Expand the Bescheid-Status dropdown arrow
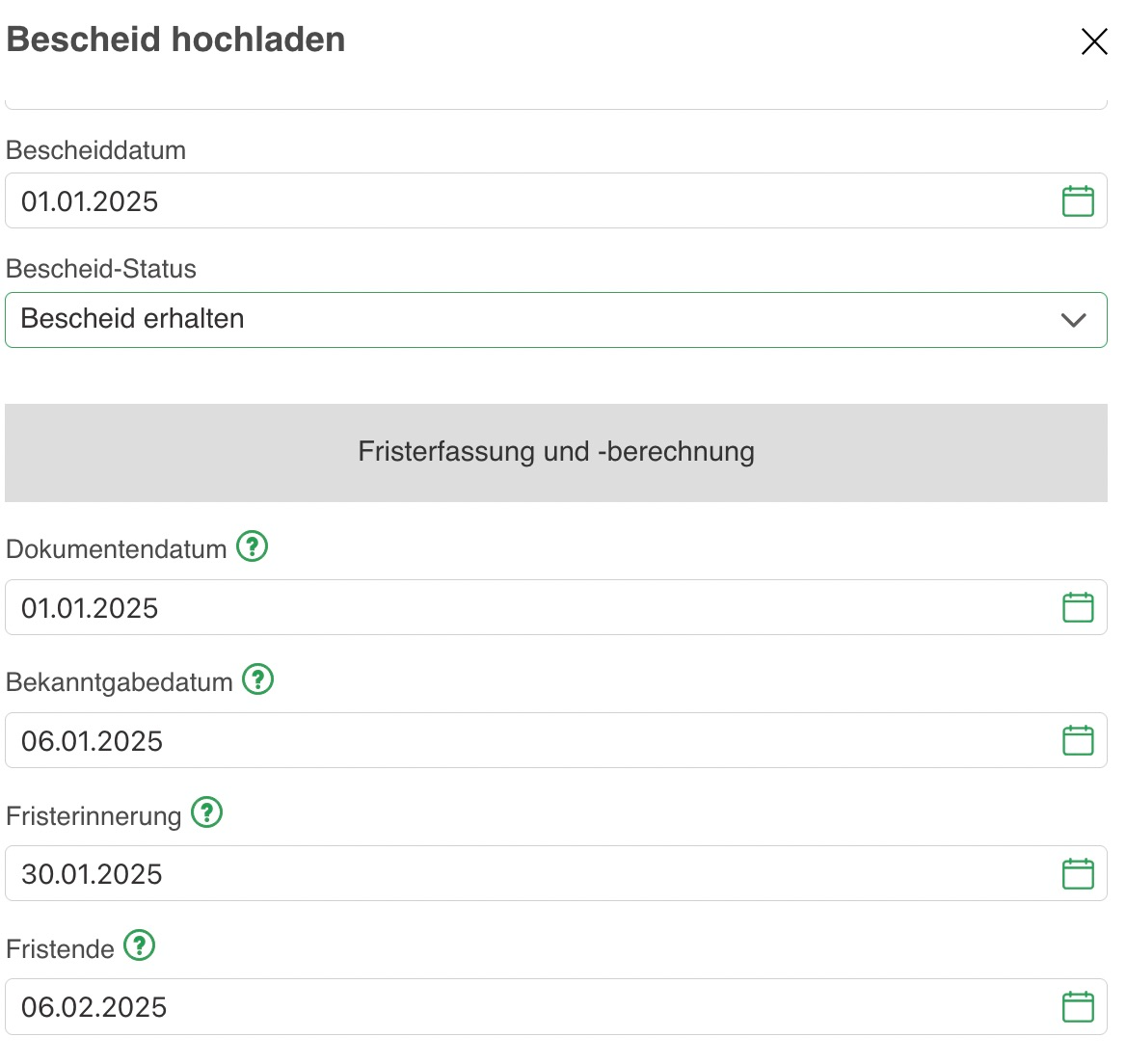The height and width of the screenshot is (1064, 1126). [1074, 320]
